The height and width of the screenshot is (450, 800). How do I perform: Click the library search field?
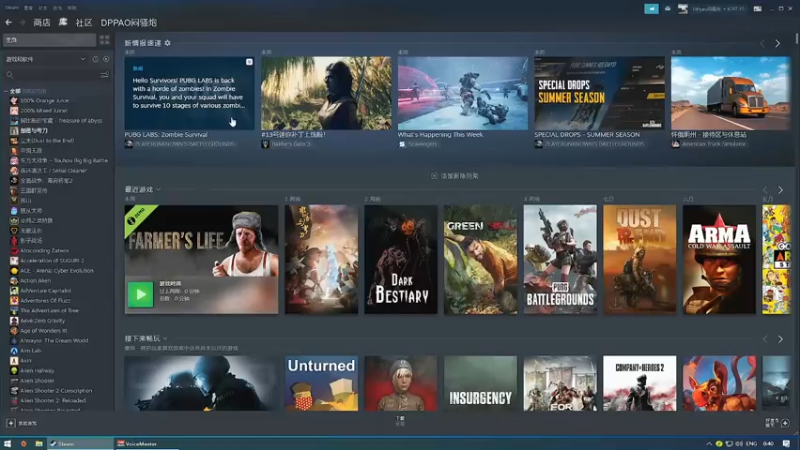coord(51,75)
